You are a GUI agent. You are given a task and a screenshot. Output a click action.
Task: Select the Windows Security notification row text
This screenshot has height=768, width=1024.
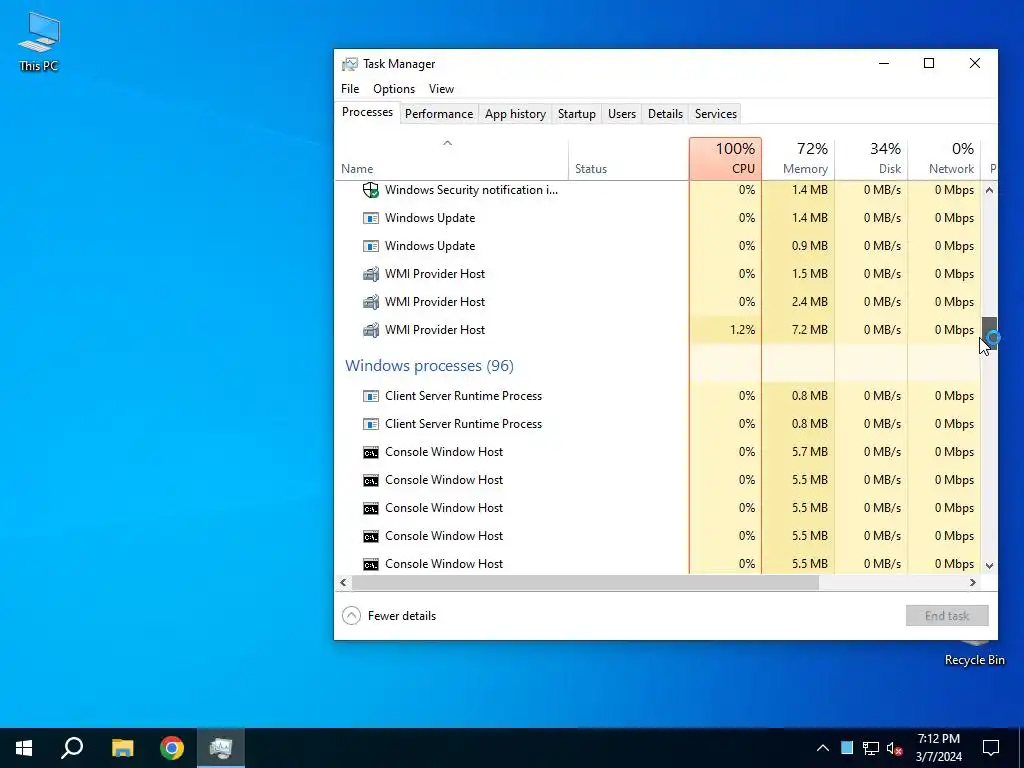(x=472, y=190)
